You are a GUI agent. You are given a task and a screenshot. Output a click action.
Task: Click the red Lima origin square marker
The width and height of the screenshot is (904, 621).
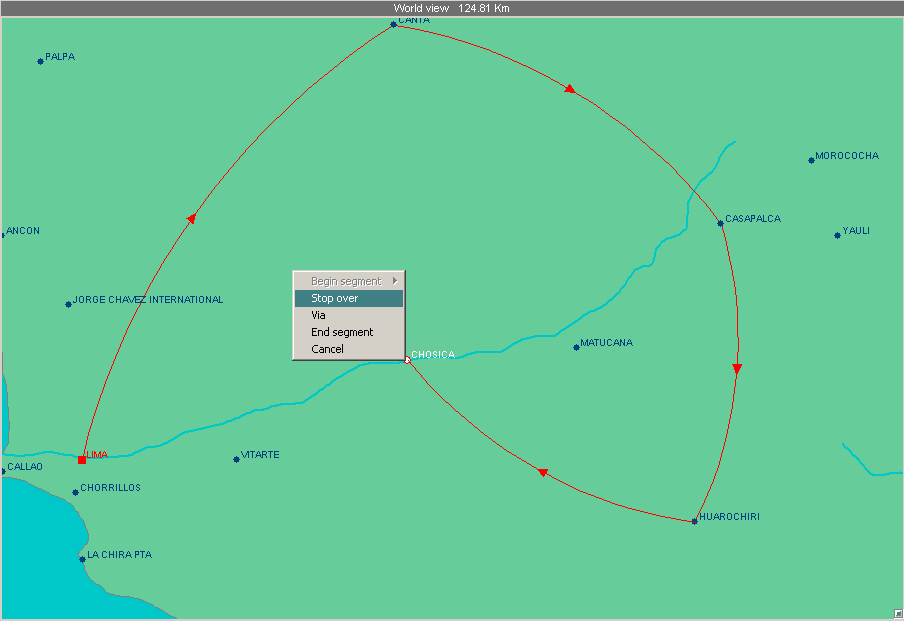click(x=82, y=460)
